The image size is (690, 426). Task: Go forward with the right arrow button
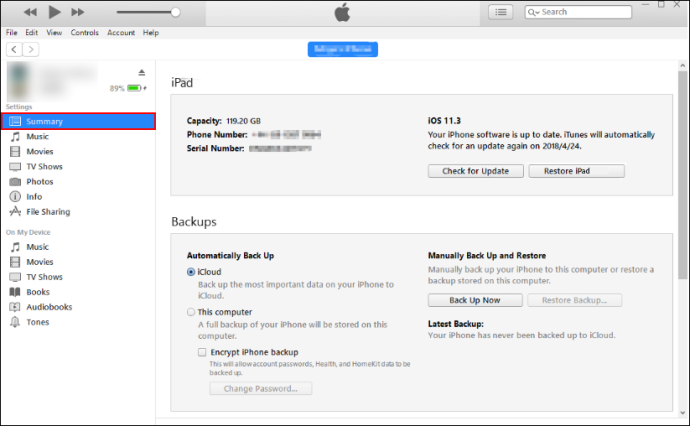pyautogui.click(x=30, y=49)
